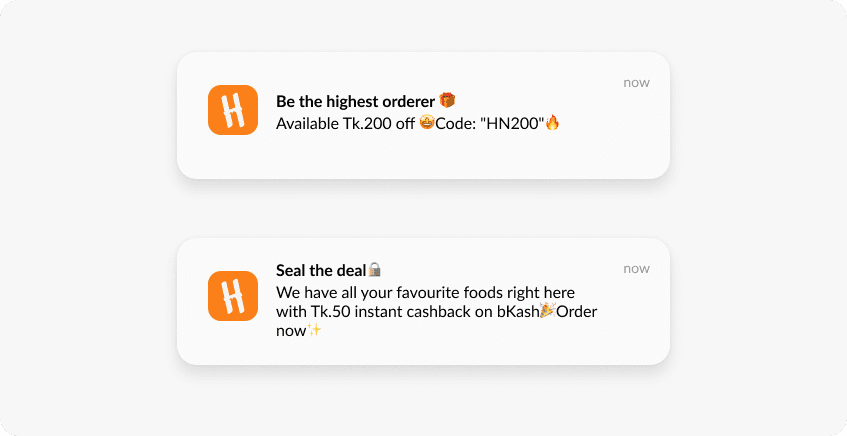This screenshot has width=847, height=436.
Task: Click the sparkles emoji after Order now
Action: 315,330
